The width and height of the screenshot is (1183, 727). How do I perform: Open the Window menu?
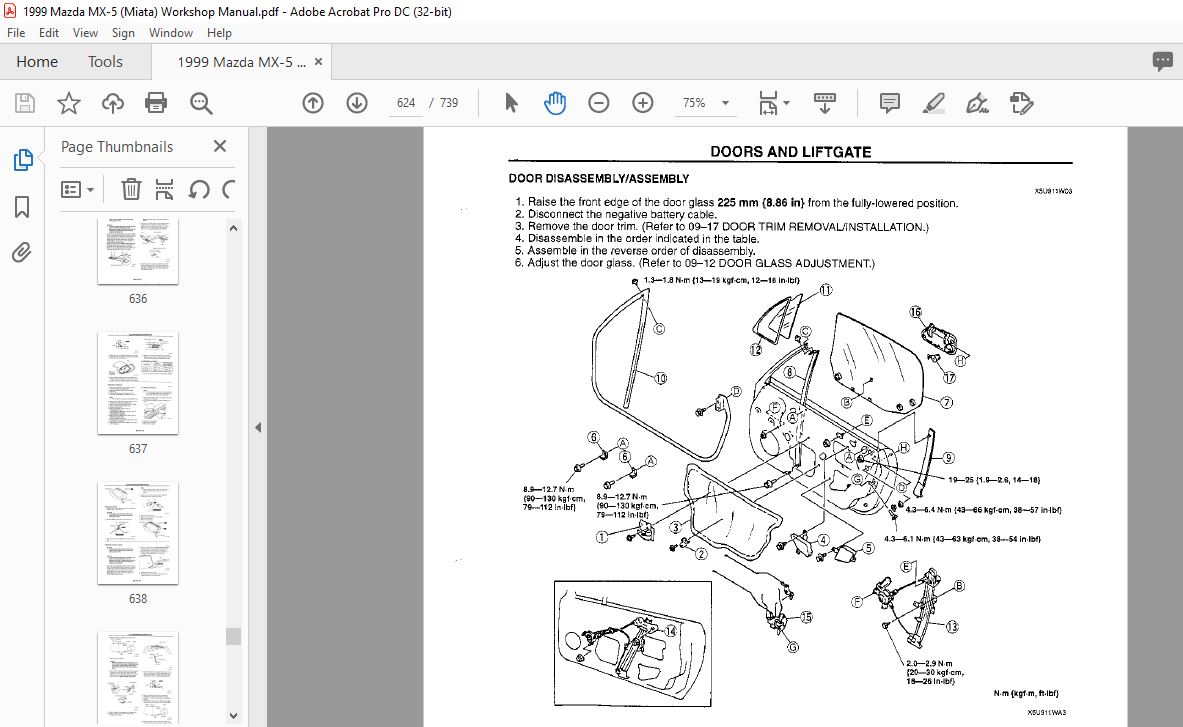click(171, 33)
